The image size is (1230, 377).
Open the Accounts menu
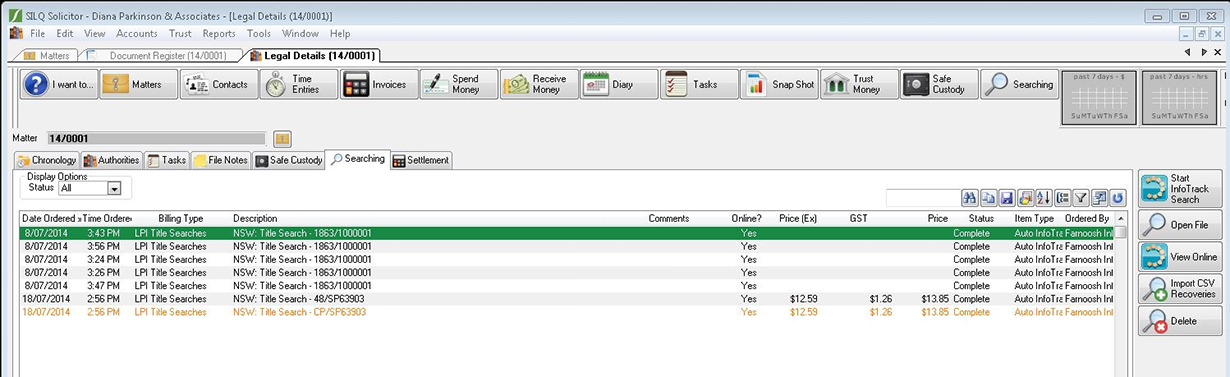tap(137, 34)
